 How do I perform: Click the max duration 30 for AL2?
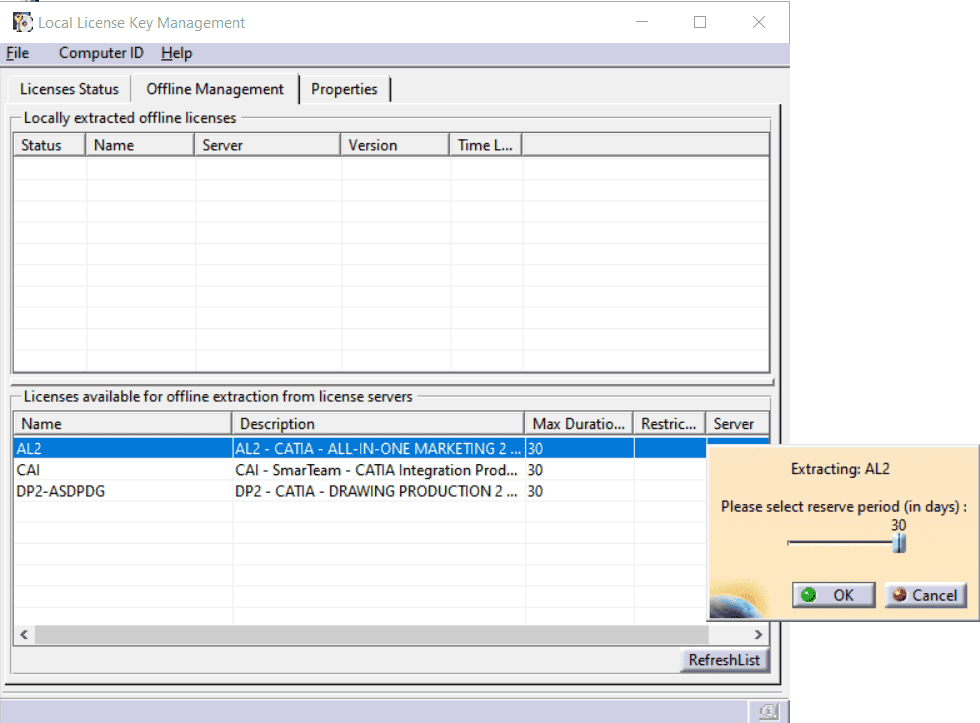point(535,449)
